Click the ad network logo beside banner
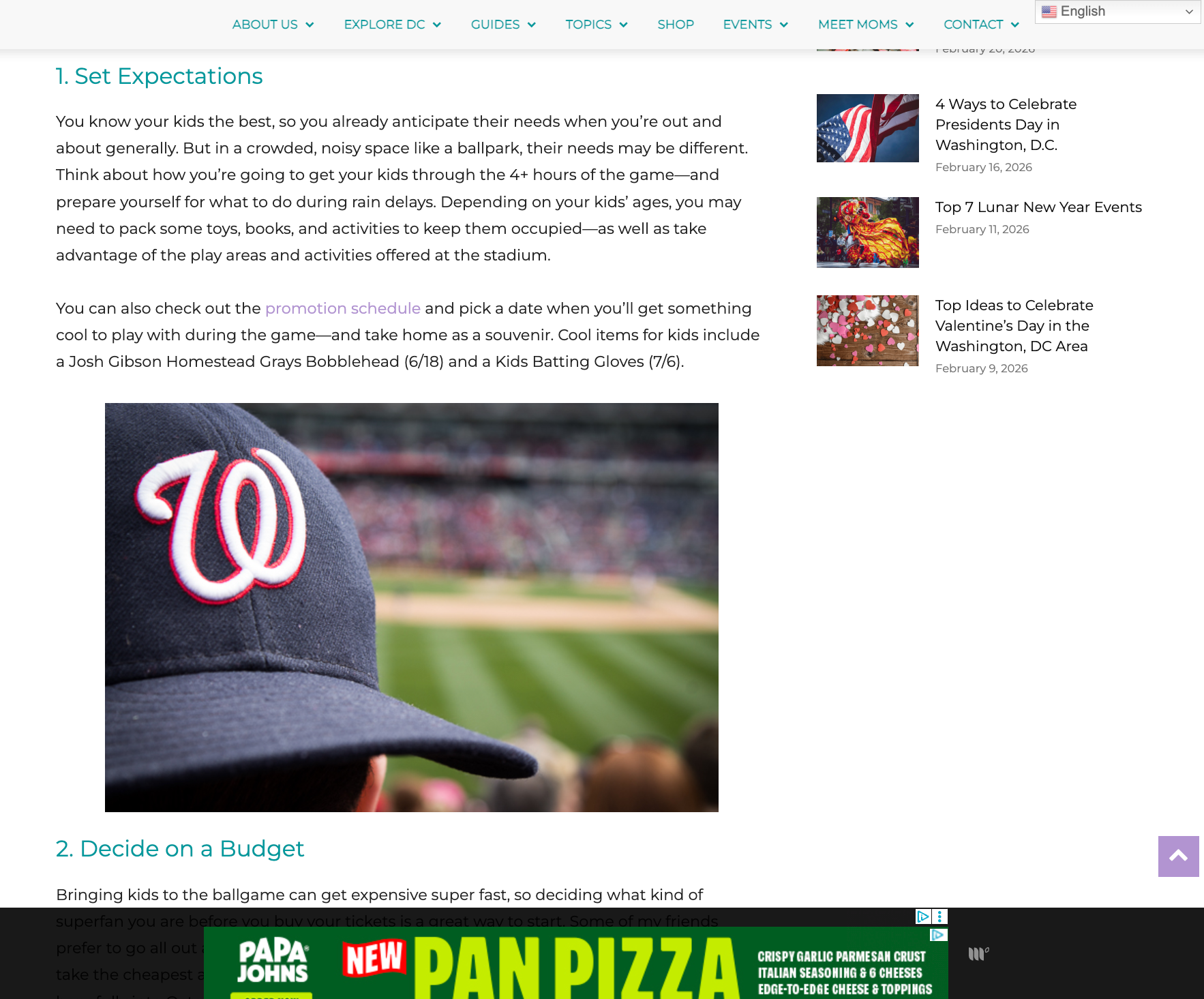 (x=978, y=953)
